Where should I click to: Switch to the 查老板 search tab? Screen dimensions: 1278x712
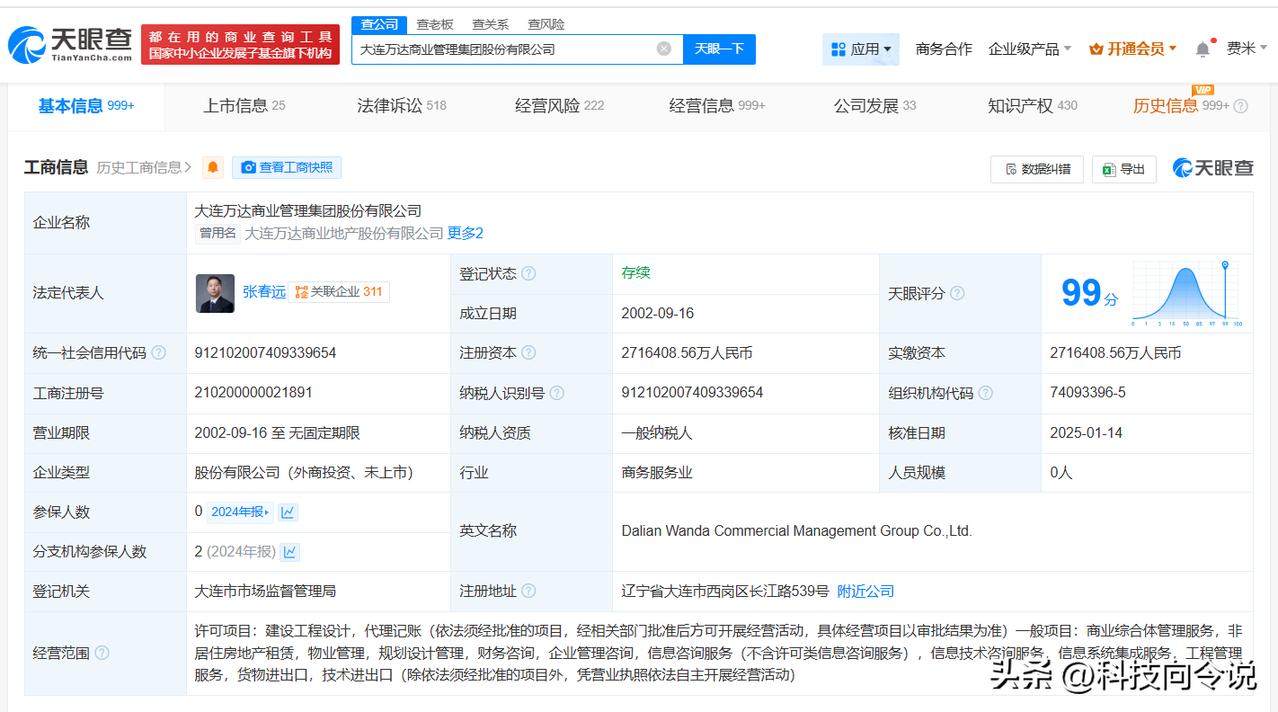(x=435, y=24)
